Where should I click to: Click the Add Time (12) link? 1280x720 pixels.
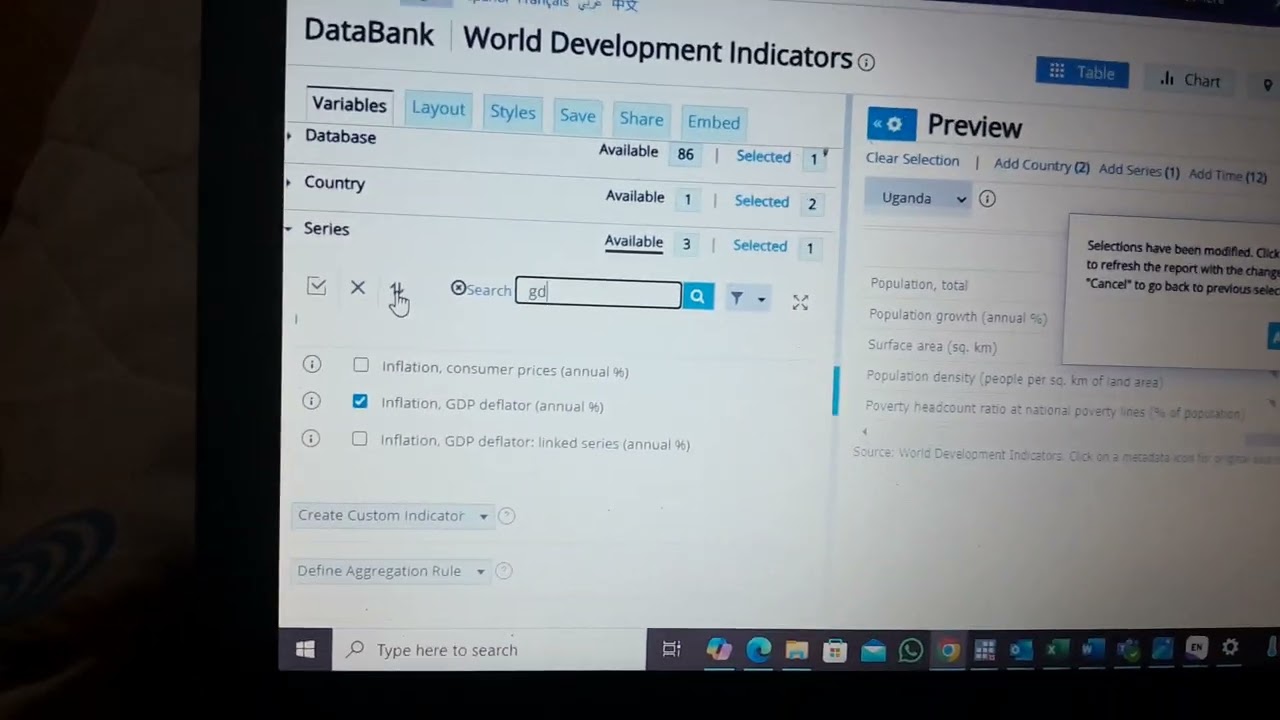tap(1228, 175)
